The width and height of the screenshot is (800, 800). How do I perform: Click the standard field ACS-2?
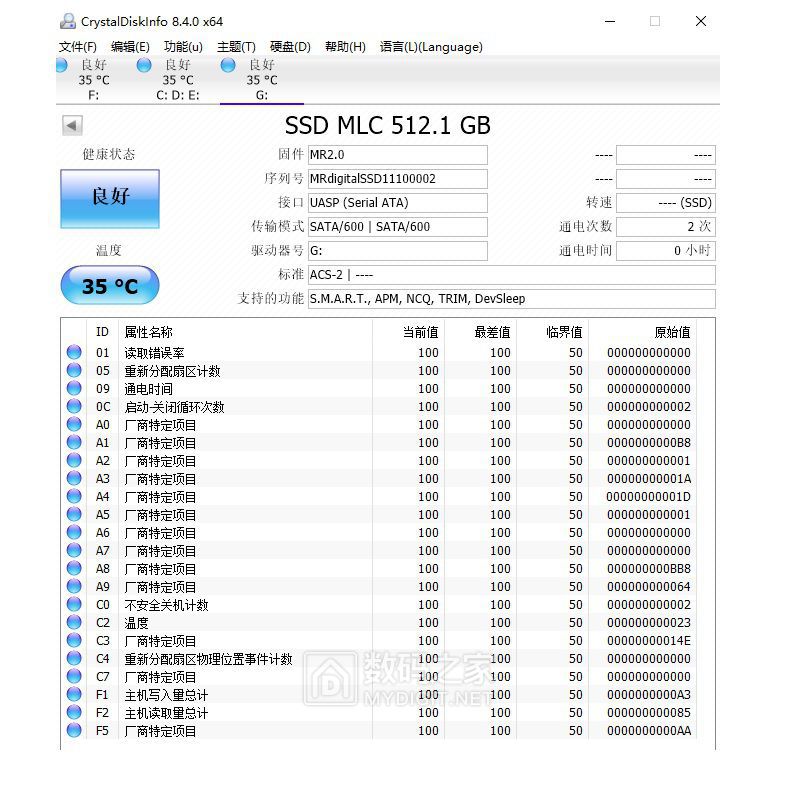tap(512, 275)
